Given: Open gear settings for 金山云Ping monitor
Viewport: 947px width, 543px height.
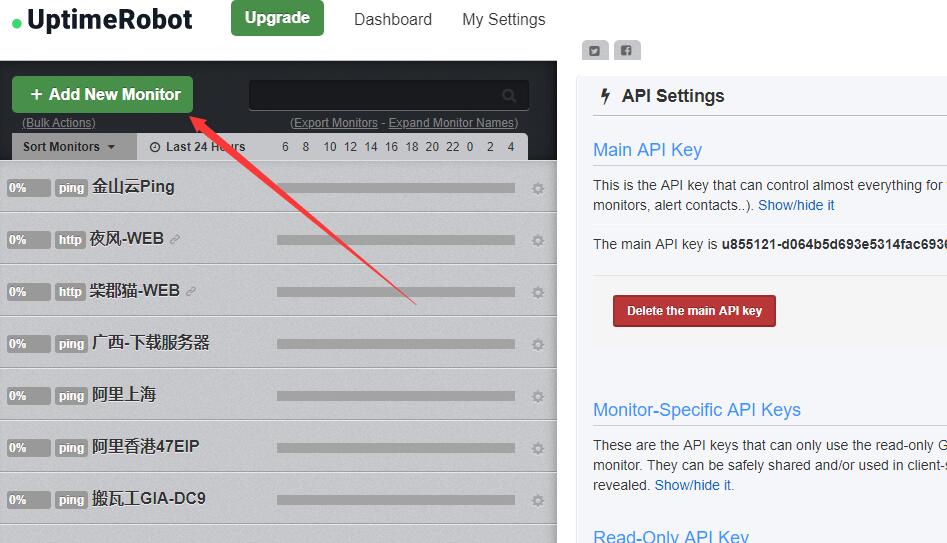Looking at the screenshot, I should [x=538, y=188].
